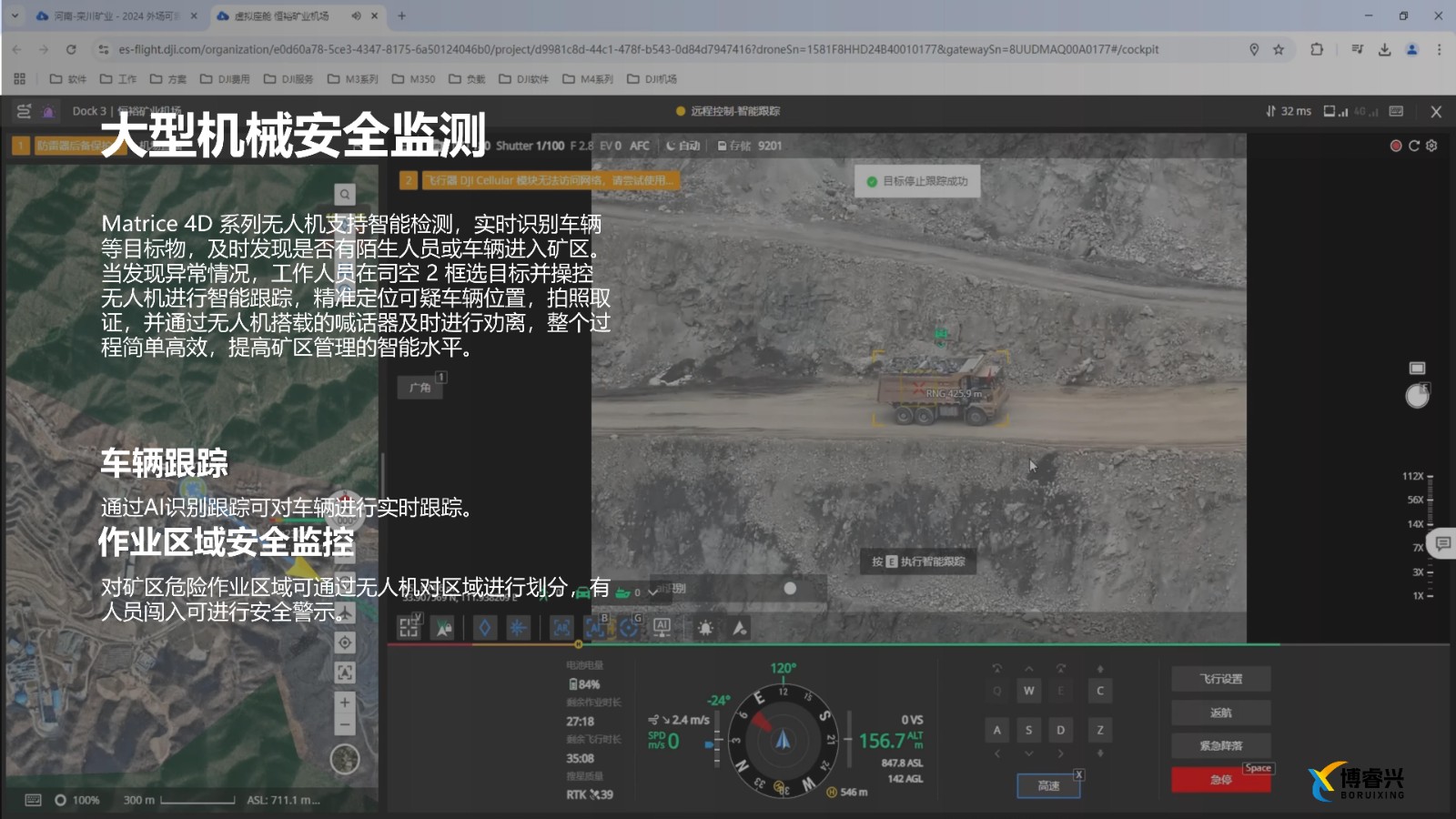1456x819 pixels.
Task: Open the M3系列 bookmarks folder
Action: (x=352, y=79)
